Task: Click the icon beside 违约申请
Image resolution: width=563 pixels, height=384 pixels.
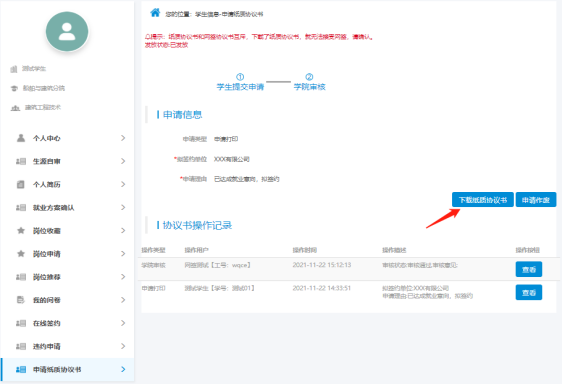Action: click(x=21, y=346)
